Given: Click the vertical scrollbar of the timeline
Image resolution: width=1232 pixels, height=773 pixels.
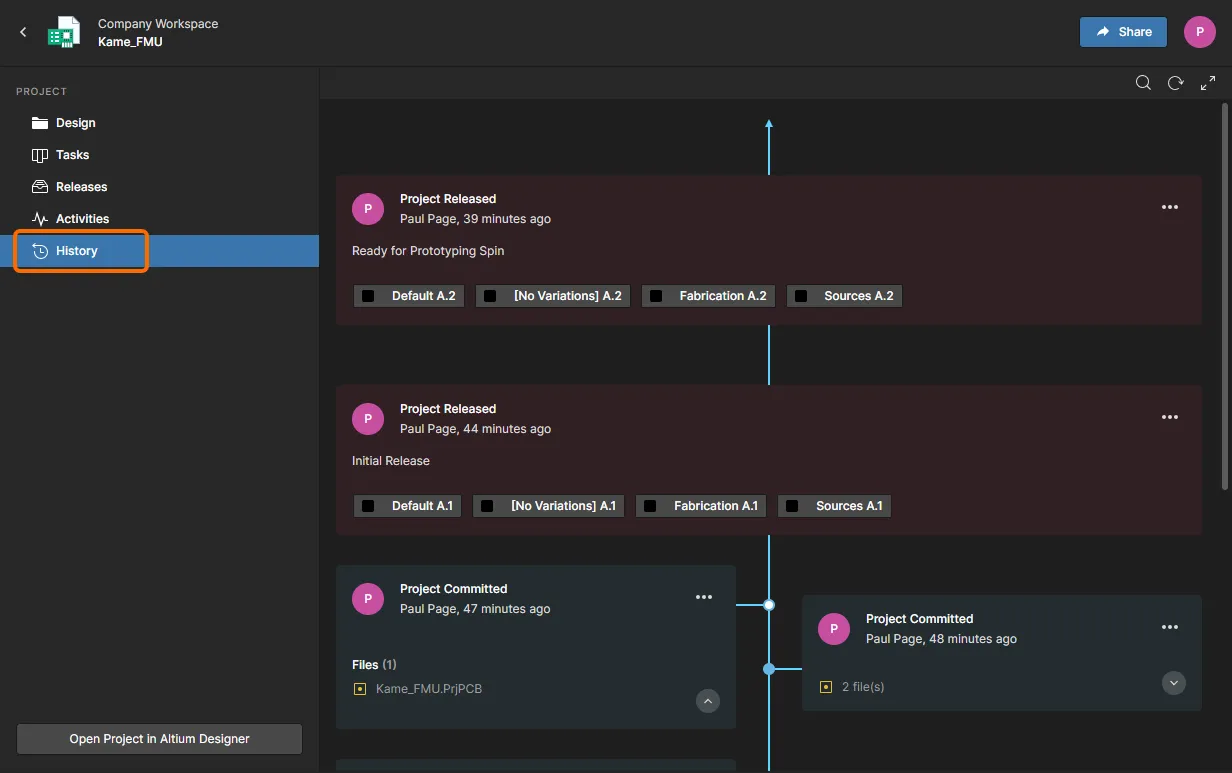Looking at the screenshot, I should pos(1226,295).
